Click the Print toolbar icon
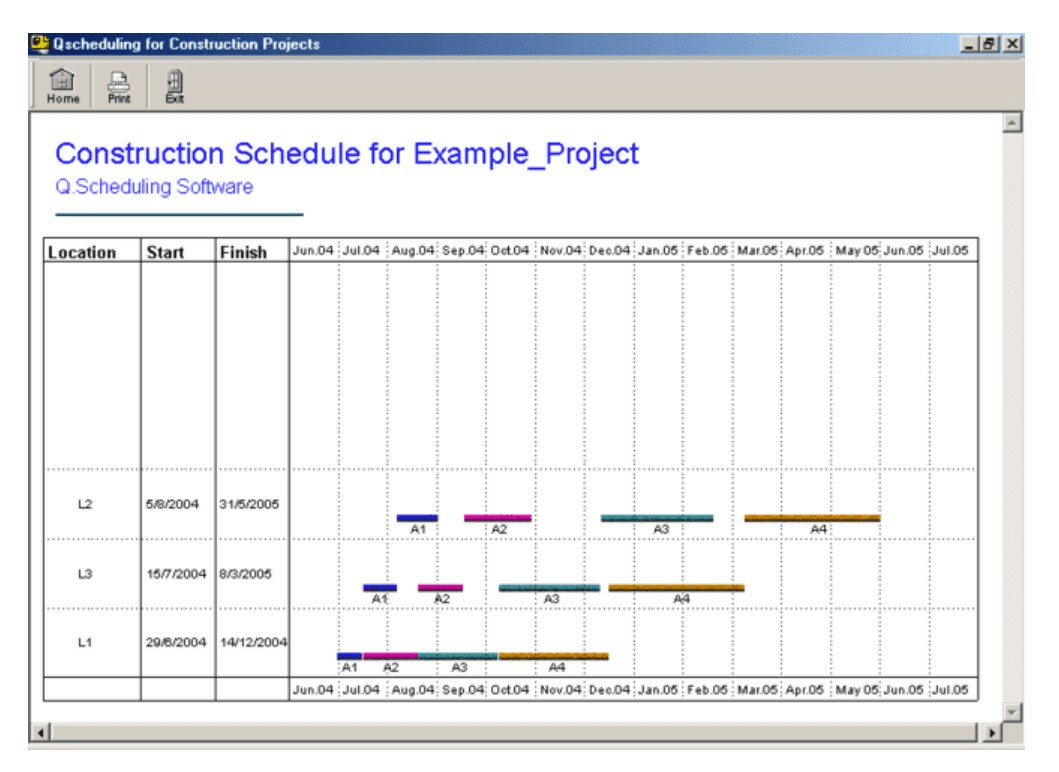The width and height of the screenshot is (1059, 772). (x=118, y=87)
